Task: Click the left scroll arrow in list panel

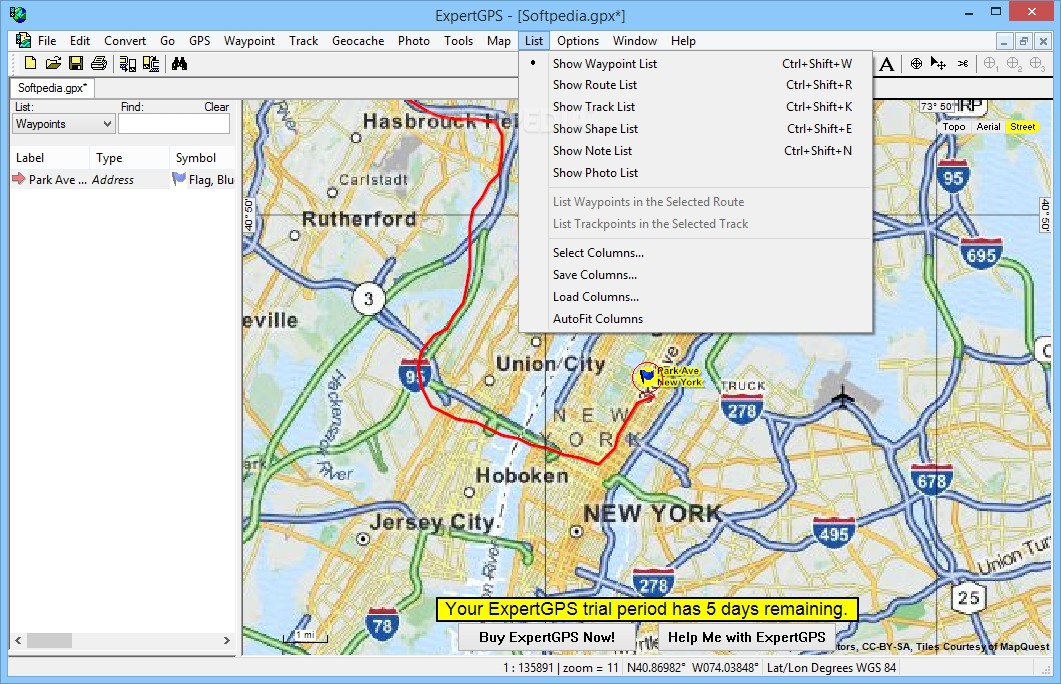Action: [18, 640]
